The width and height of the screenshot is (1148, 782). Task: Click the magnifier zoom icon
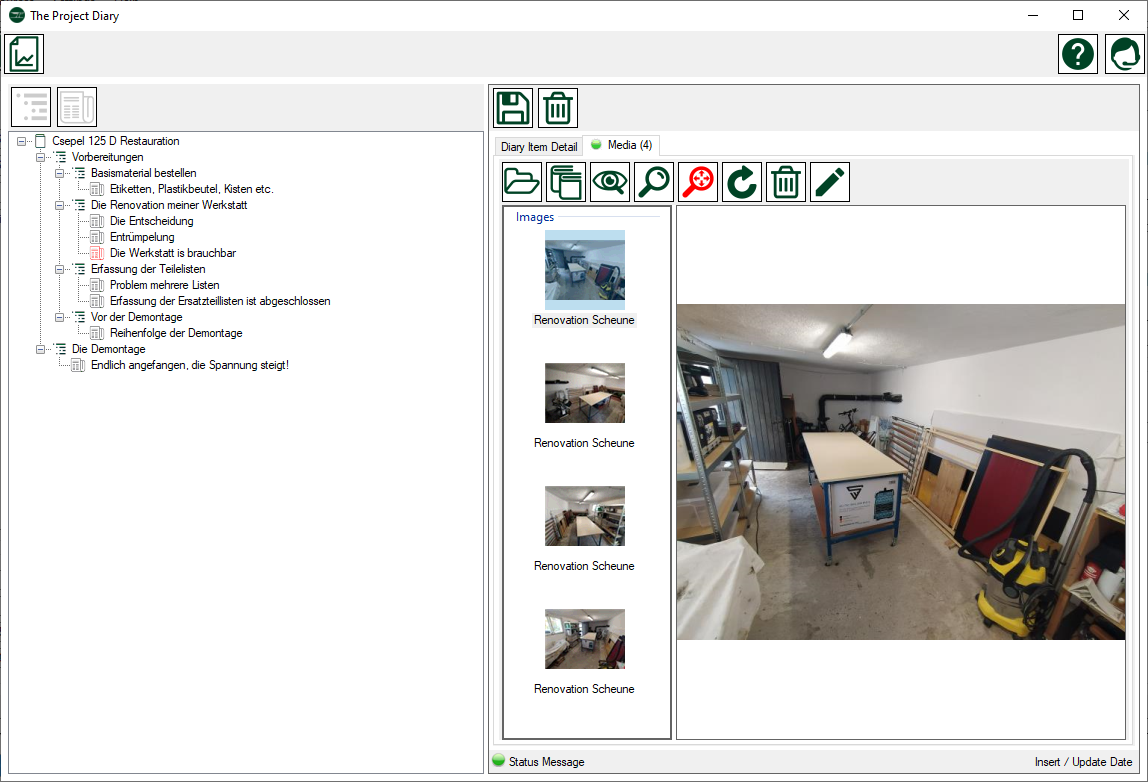click(x=654, y=182)
